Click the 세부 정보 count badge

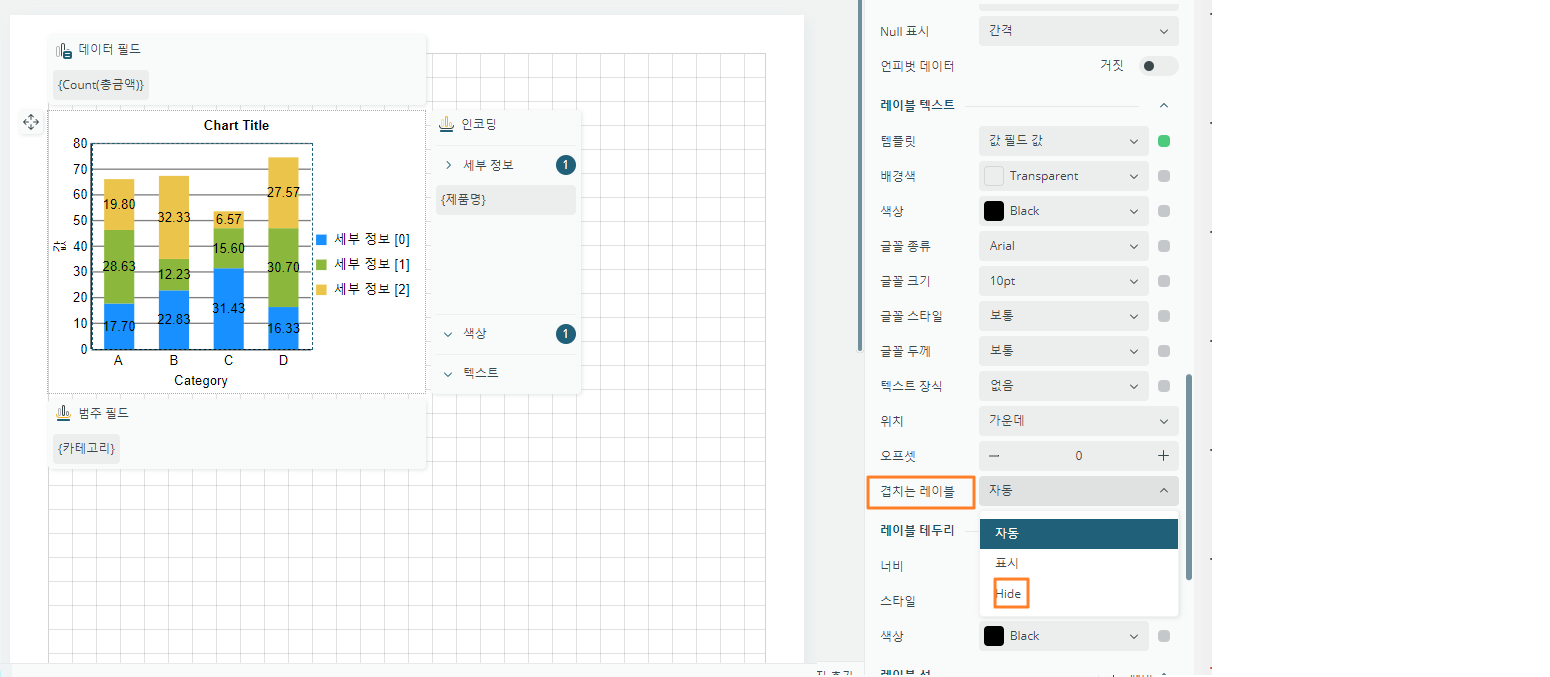[566, 165]
